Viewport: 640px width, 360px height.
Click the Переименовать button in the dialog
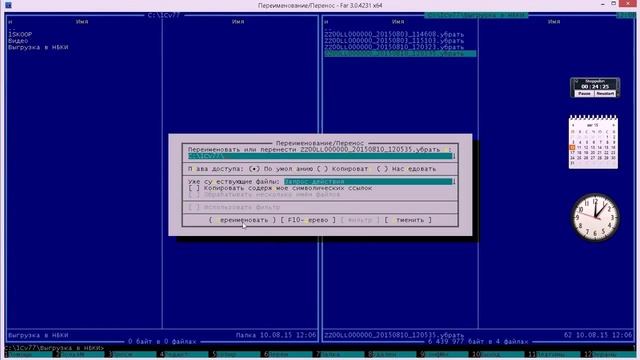(x=242, y=220)
